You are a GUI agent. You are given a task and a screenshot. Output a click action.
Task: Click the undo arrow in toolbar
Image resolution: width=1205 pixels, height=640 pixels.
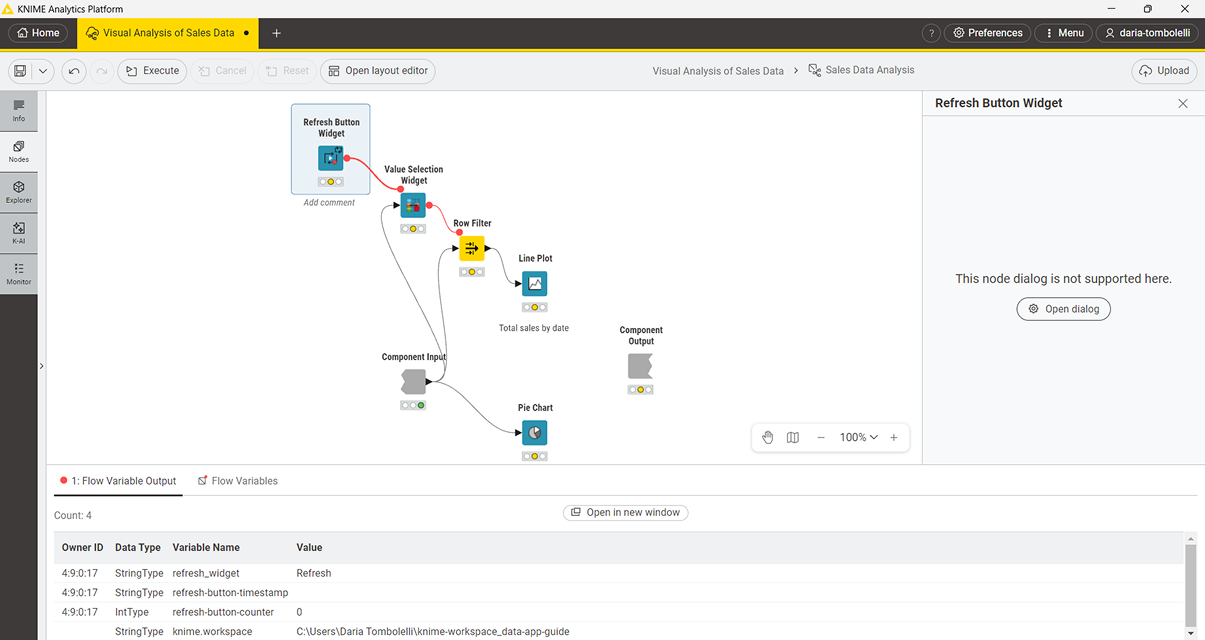(74, 71)
